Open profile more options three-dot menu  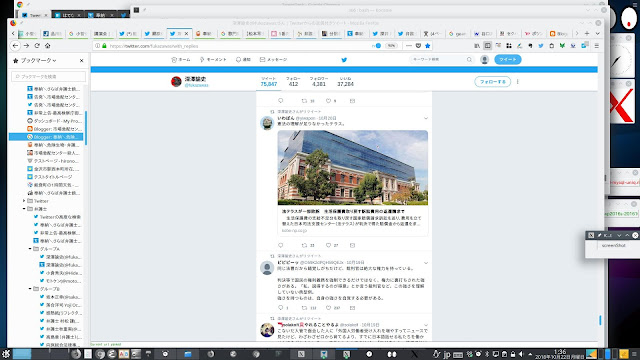(x=518, y=82)
